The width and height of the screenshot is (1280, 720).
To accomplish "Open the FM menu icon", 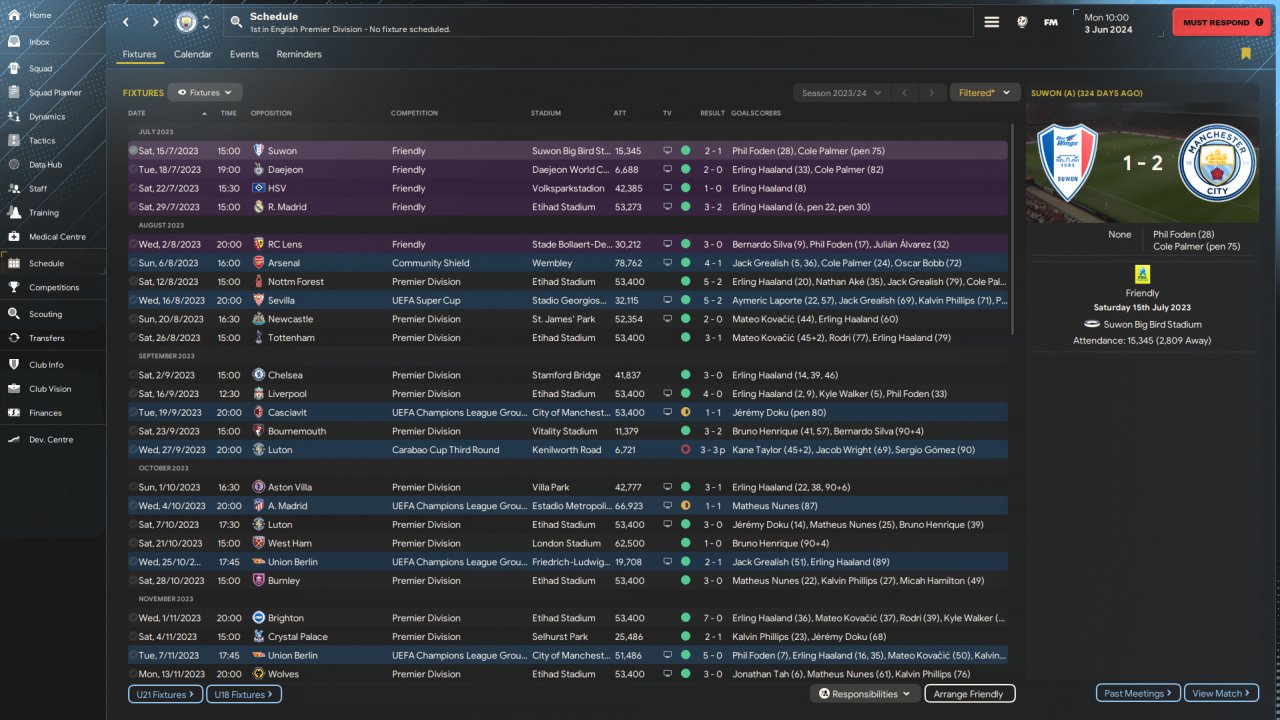I will coord(1051,22).
